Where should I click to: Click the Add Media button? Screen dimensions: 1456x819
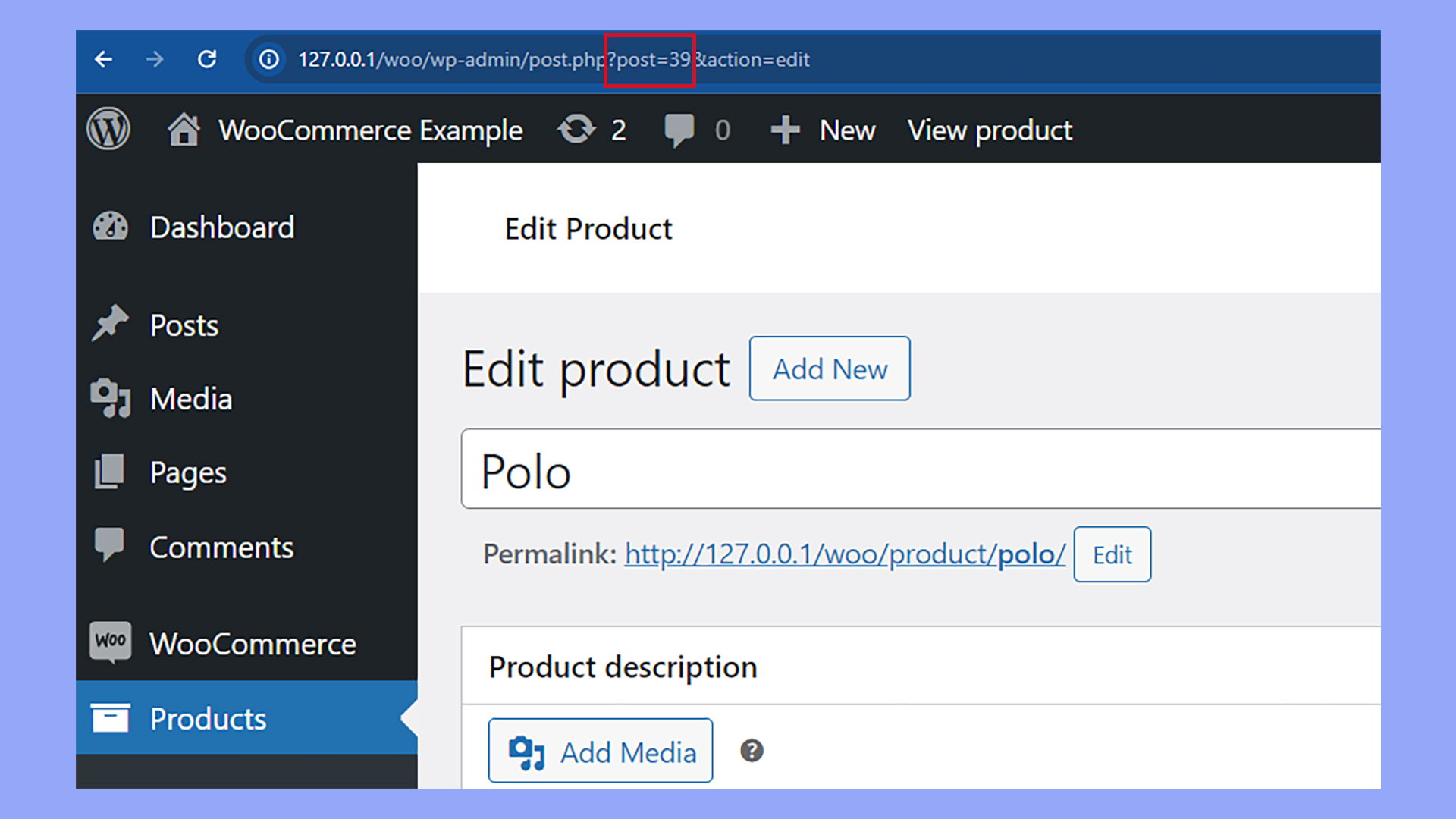(600, 751)
